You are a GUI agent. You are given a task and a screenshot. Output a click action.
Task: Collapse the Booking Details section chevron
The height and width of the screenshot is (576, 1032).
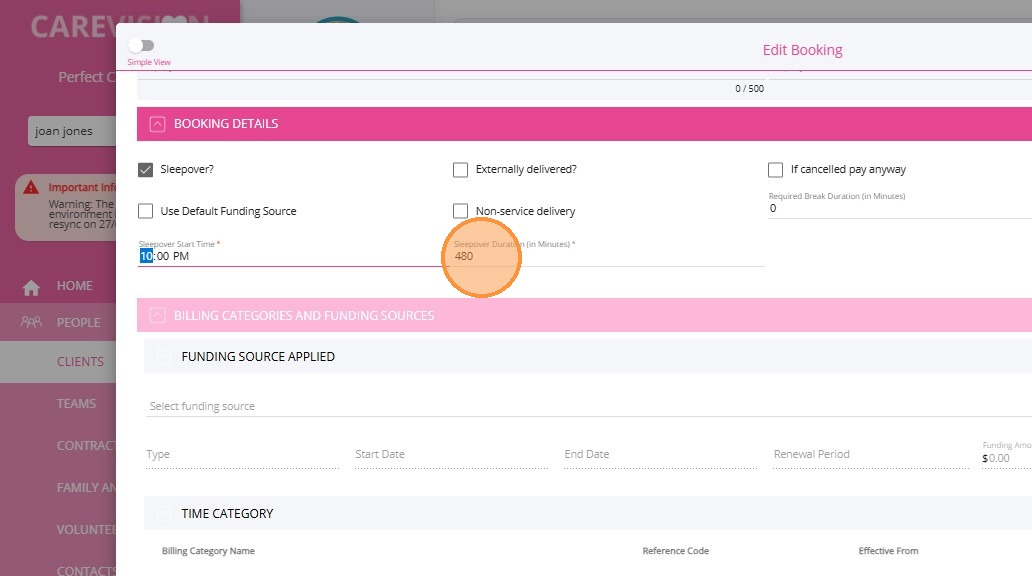coord(157,124)
